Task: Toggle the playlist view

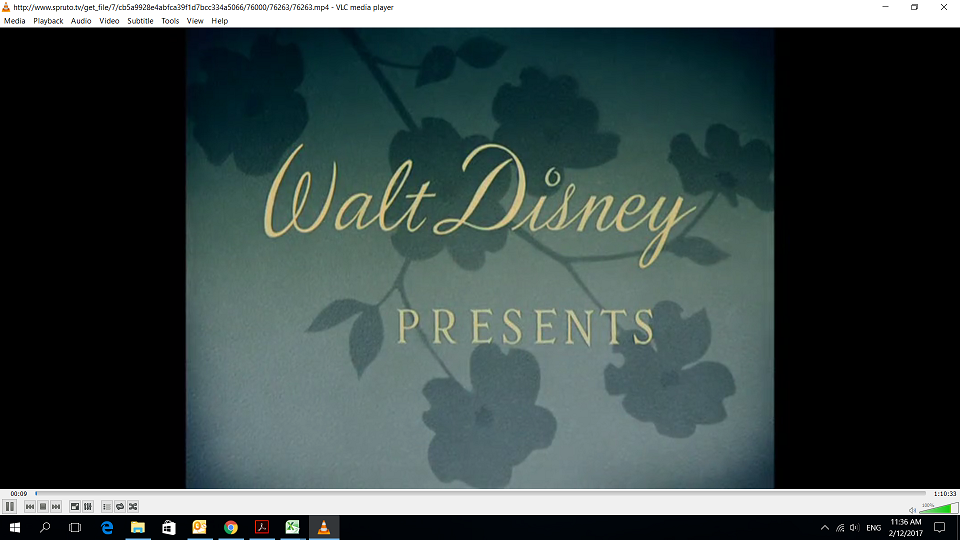Action: 107,506
